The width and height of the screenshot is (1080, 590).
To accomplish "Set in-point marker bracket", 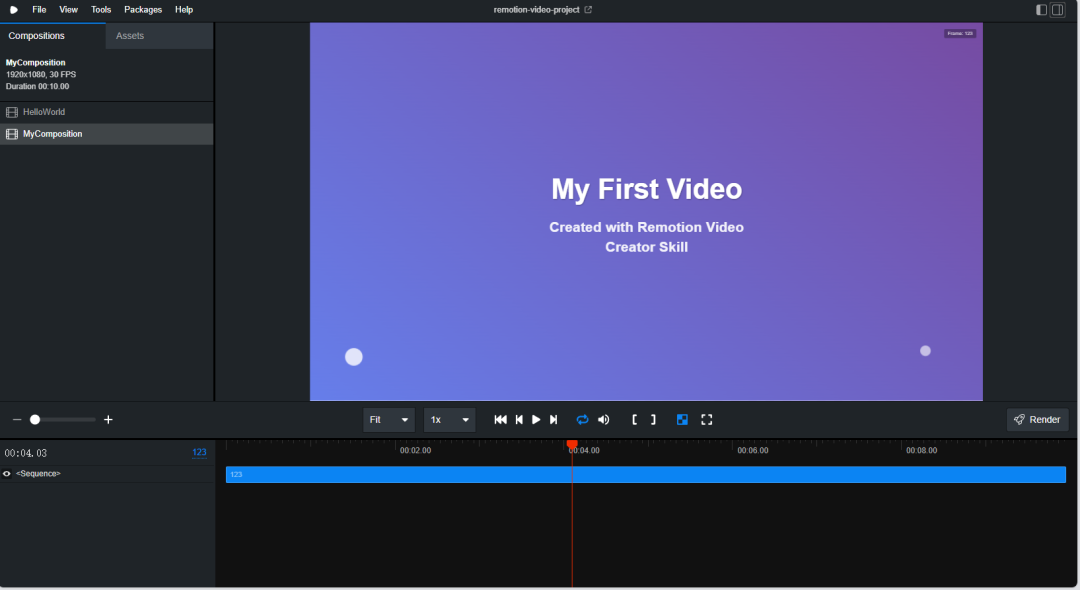I will 634,420.
